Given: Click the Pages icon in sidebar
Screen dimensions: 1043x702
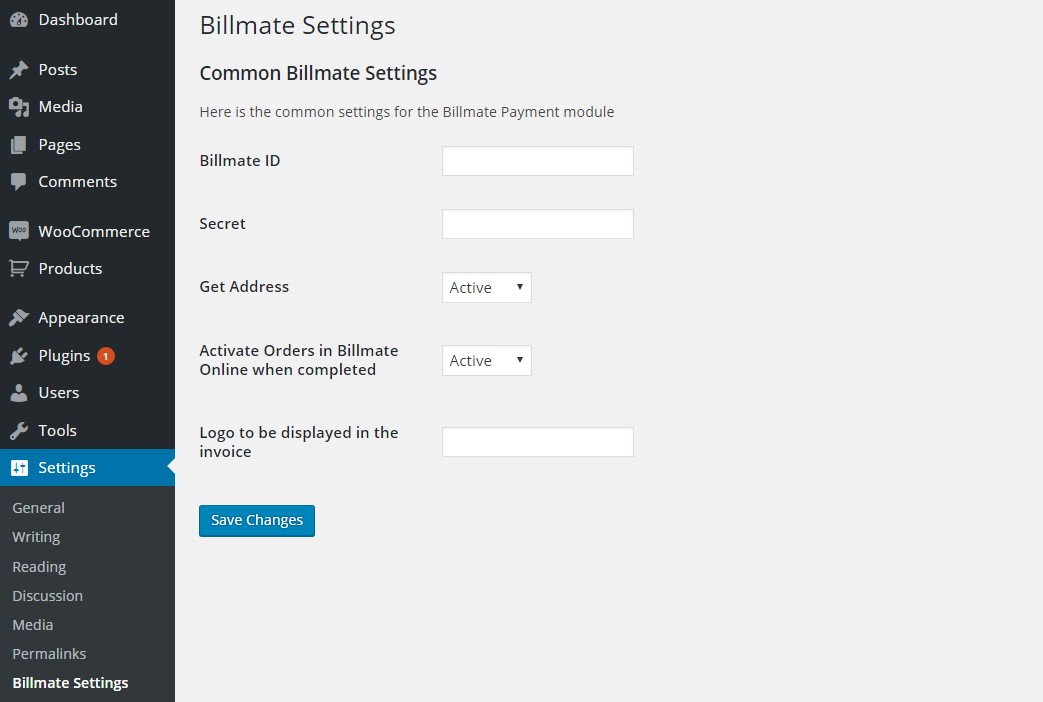Looking at the screenshot, I should tap(19, 145).
